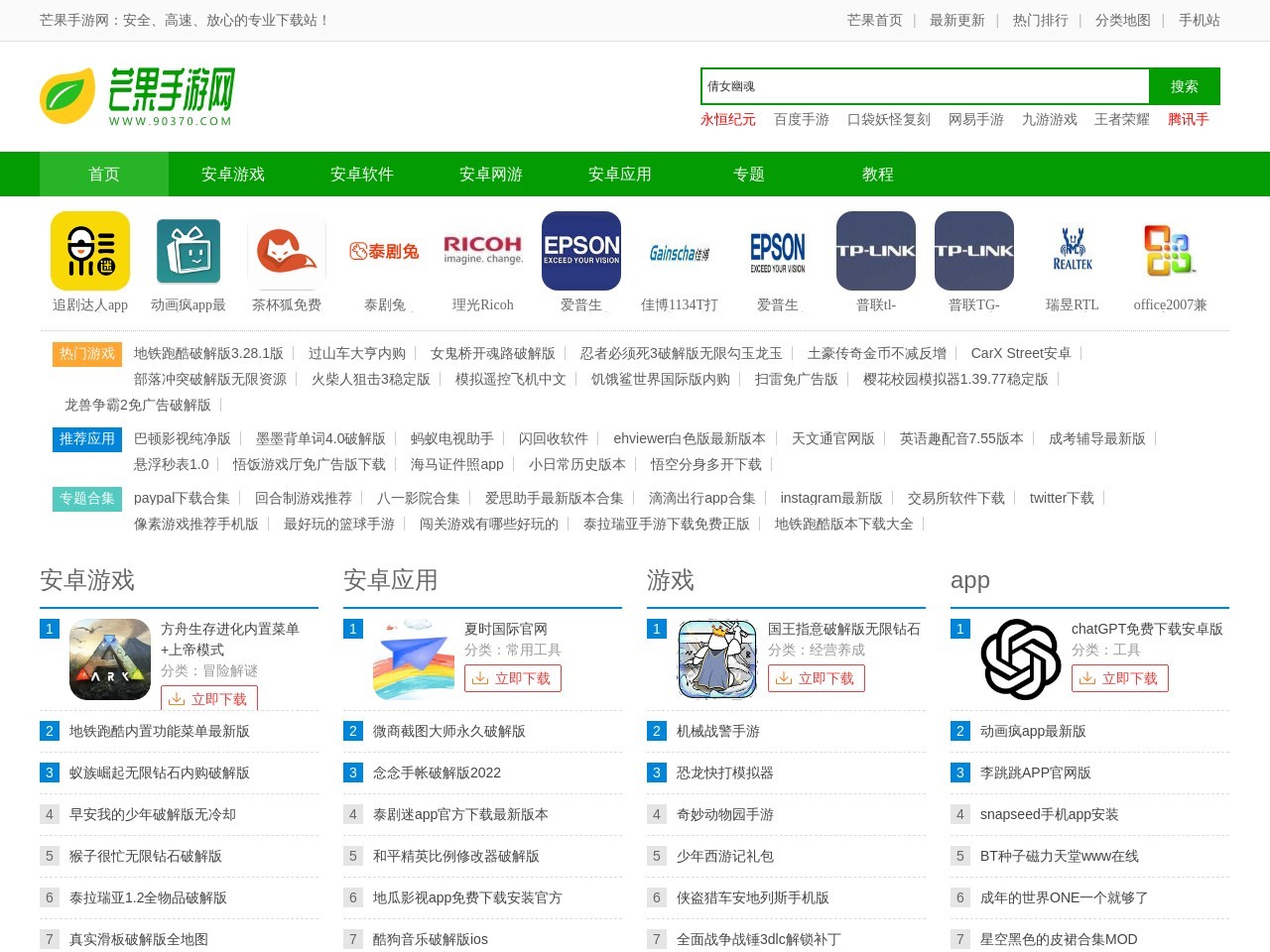Open CarX Street安卓 link
This screenshot has height=952, width=1270.
(x=1021, y=353)
